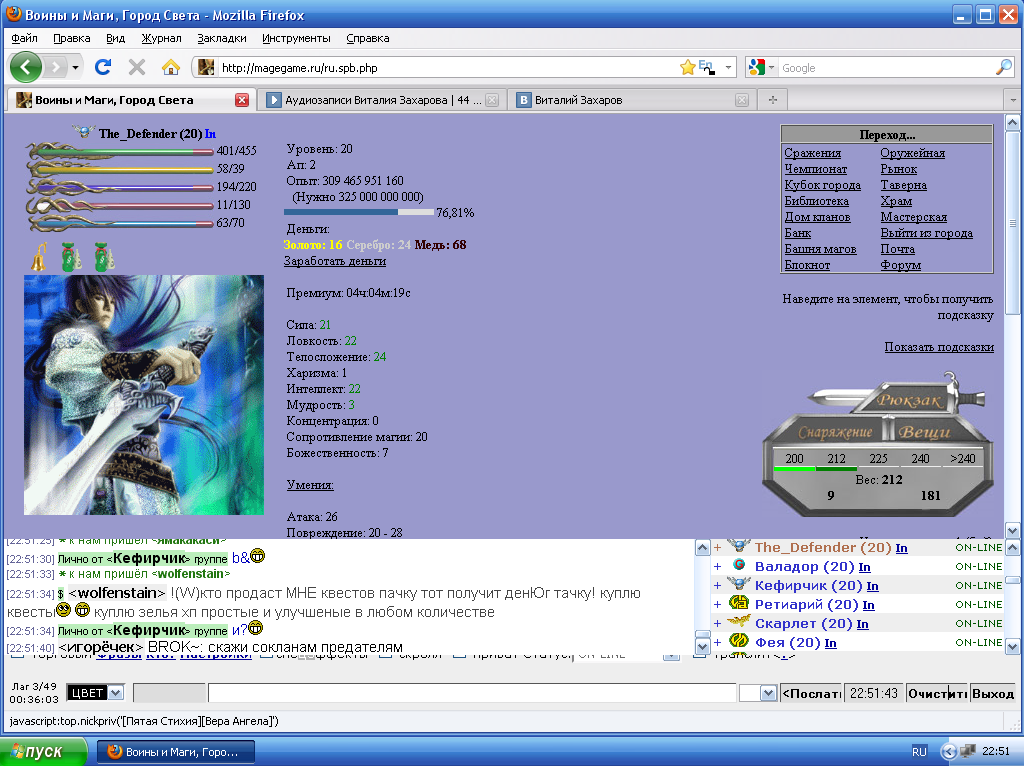Open the Home page icon
The image size is (1024, 768).
click(x=171, y=67)
